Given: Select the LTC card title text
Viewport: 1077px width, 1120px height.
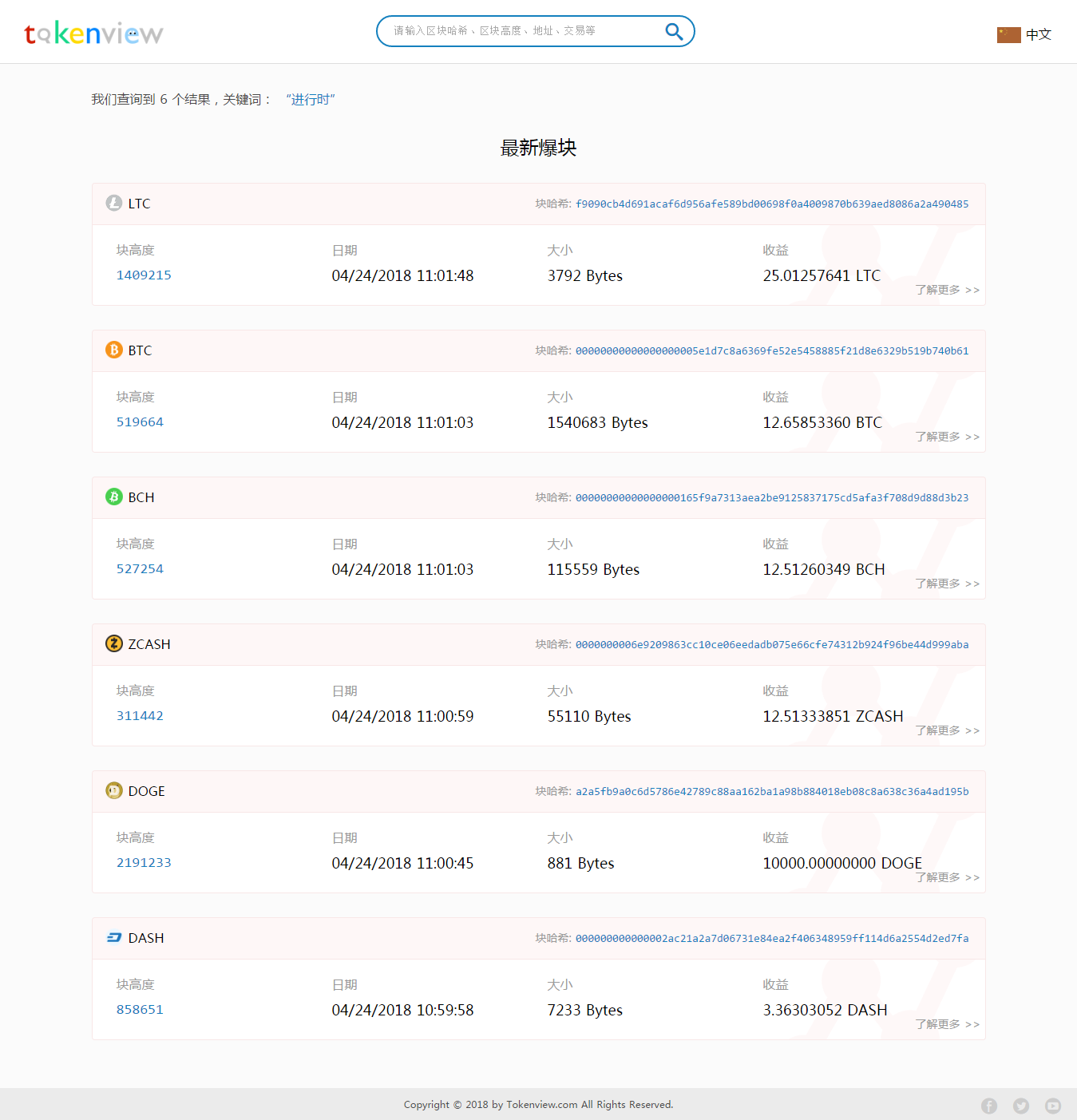Looking at the screenshot, I should point(139,204).
